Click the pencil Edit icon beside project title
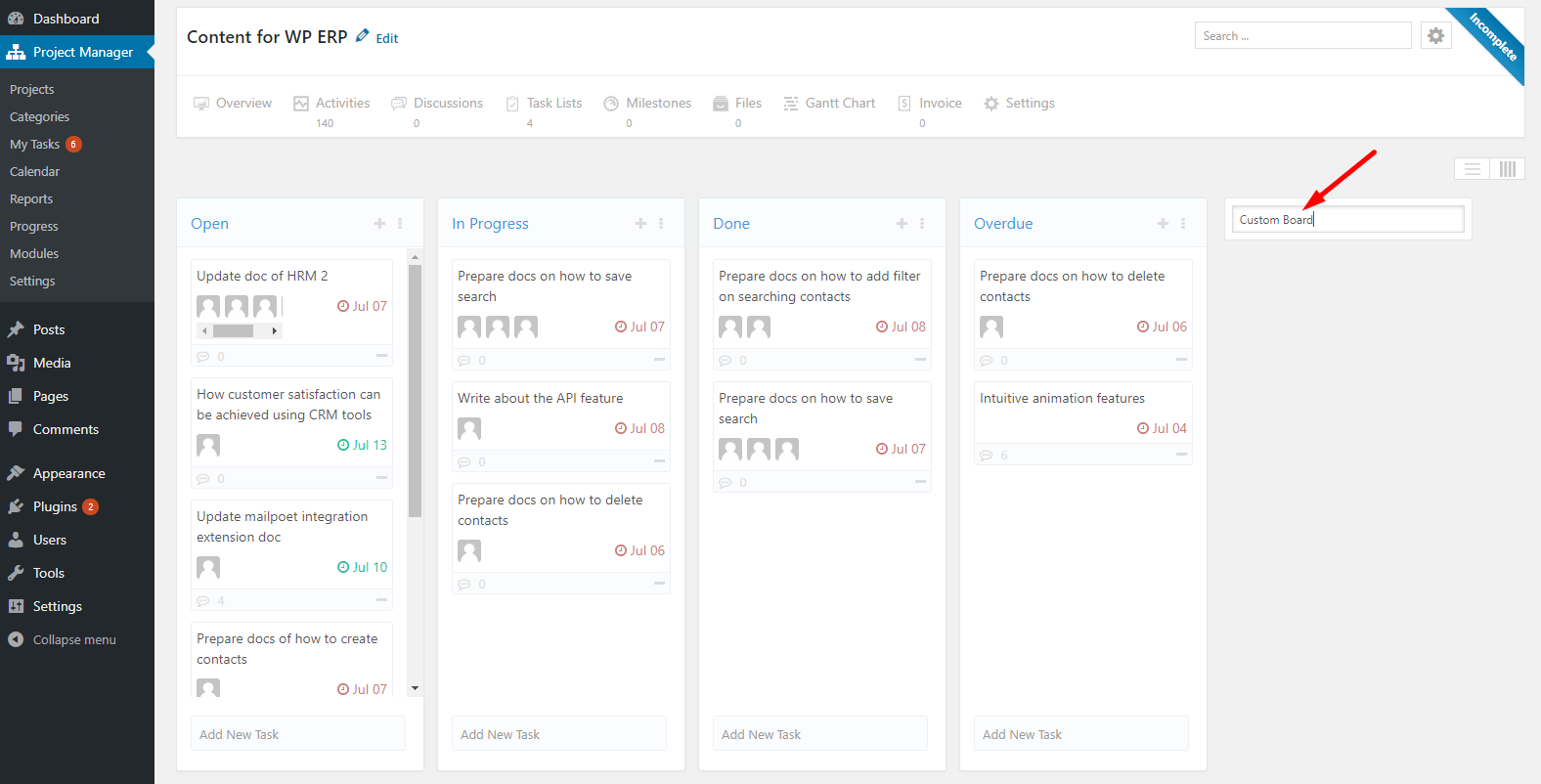 click(x=363, y=36)
